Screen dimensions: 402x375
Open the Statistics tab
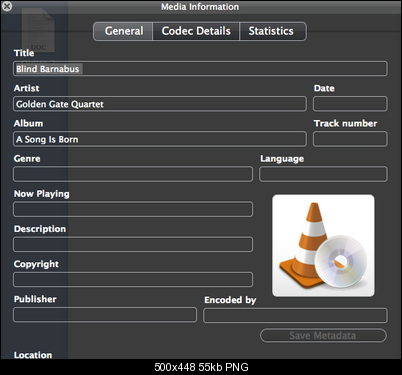coord(273,31)
